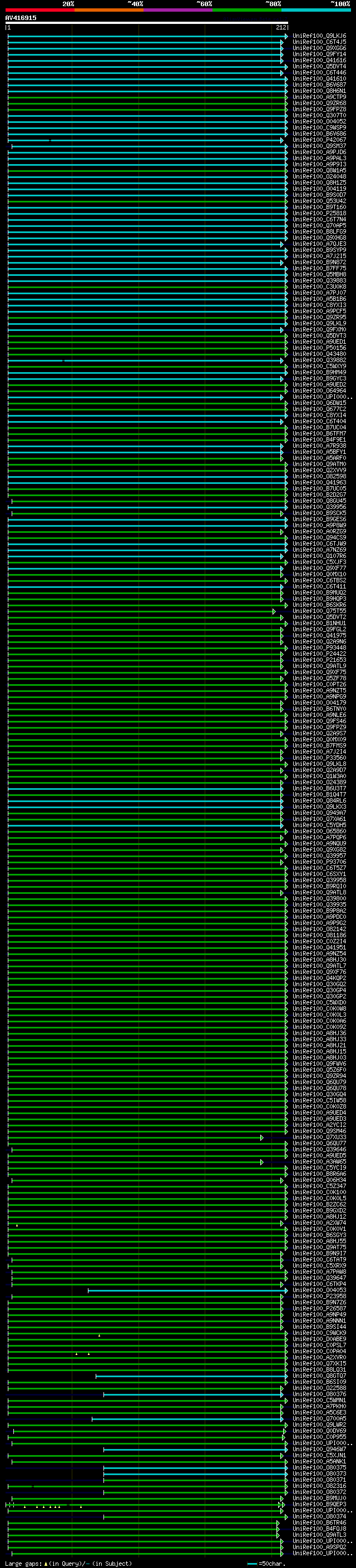Select label UniRef100_Q41975

pos(319,635)
